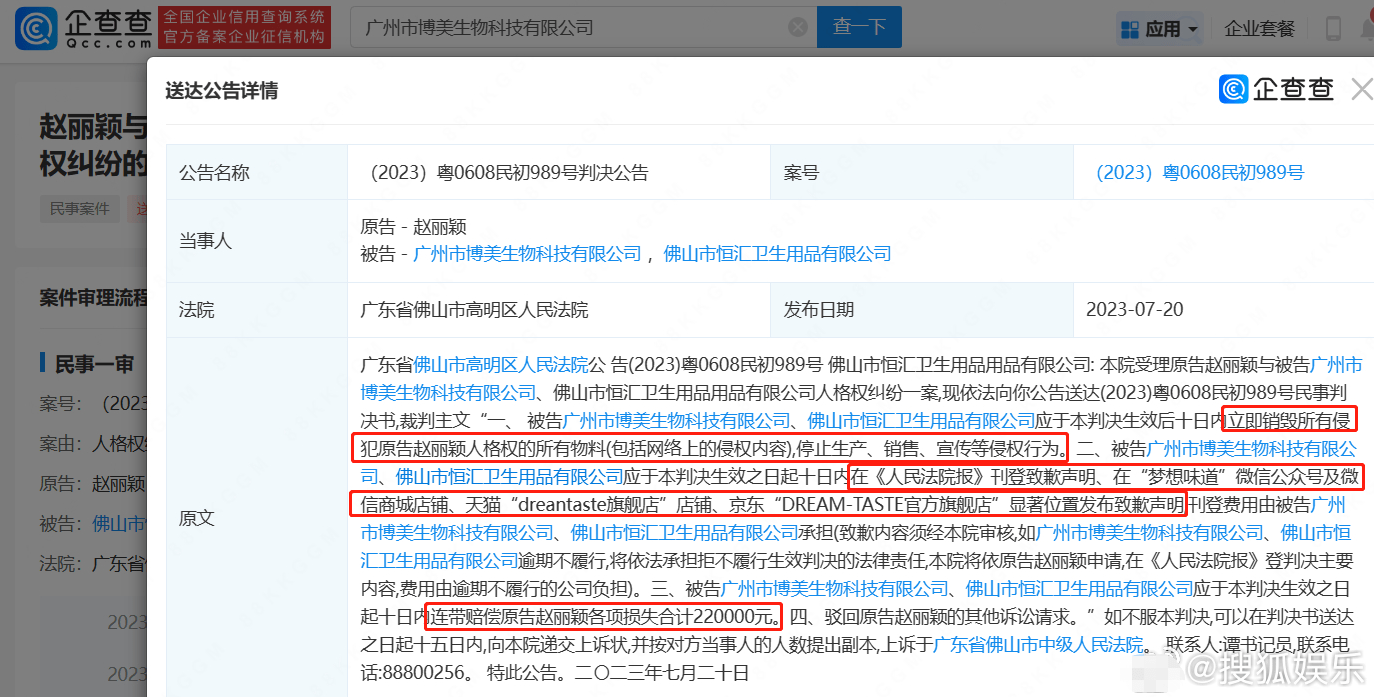Click 佛山市 defendant link in background page
This screenshot has height=697, width=1374.
[120, 523]
